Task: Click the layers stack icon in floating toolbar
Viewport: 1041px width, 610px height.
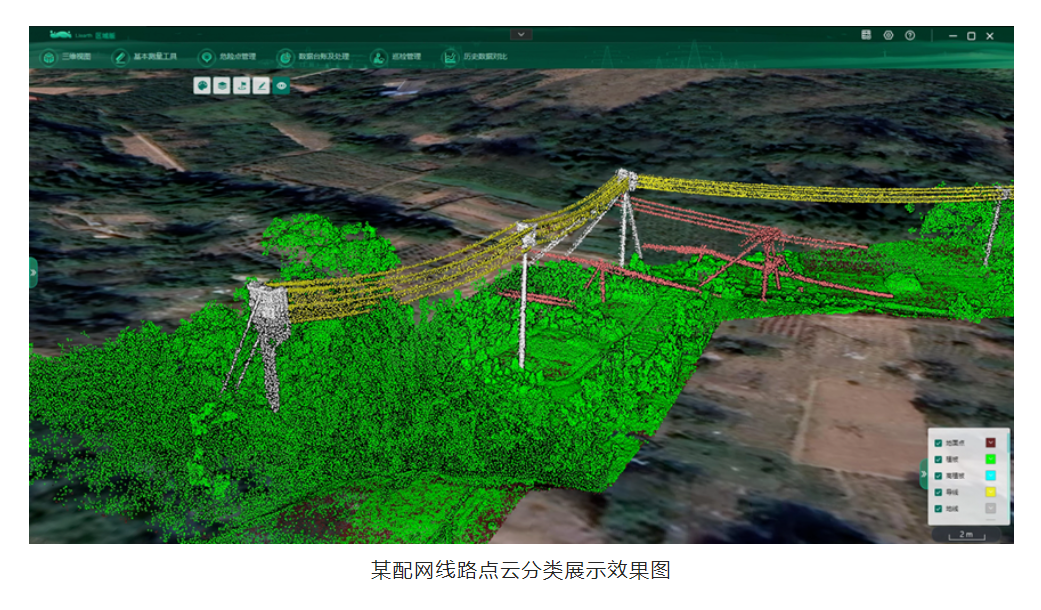Action: (222, 86)
